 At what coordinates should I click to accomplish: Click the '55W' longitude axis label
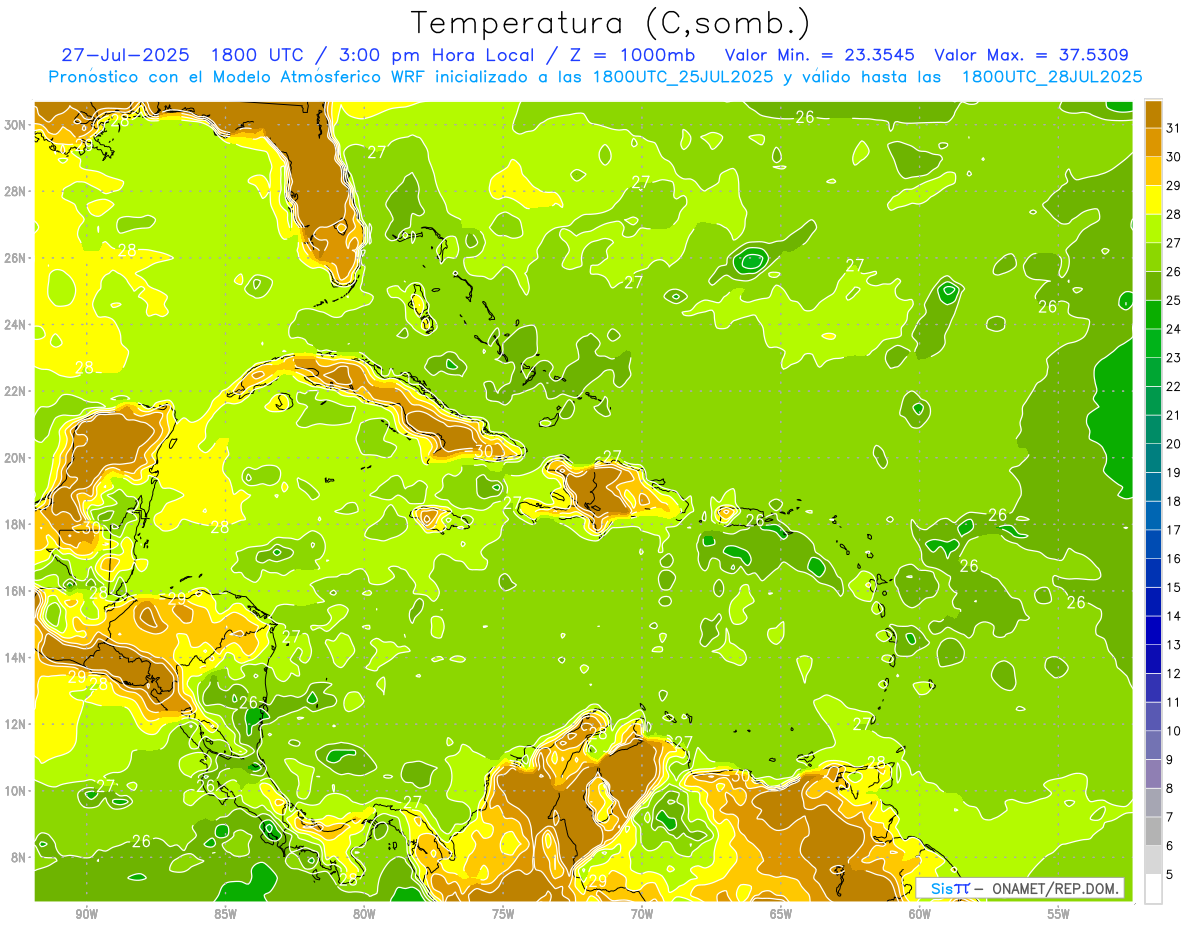1058,914
